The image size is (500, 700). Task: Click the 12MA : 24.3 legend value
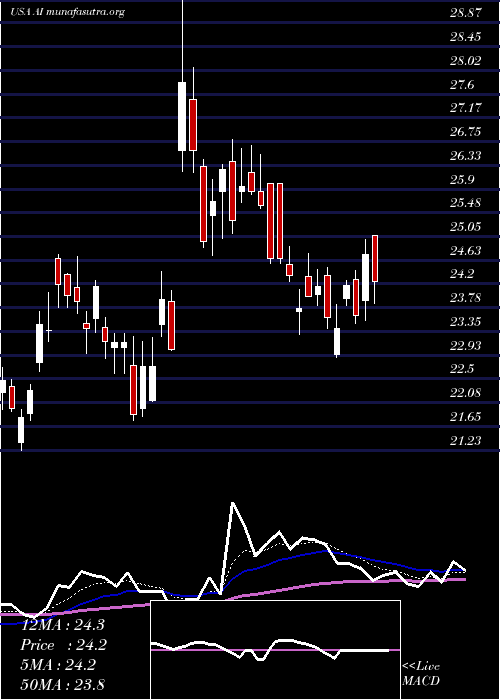[62, 625]
